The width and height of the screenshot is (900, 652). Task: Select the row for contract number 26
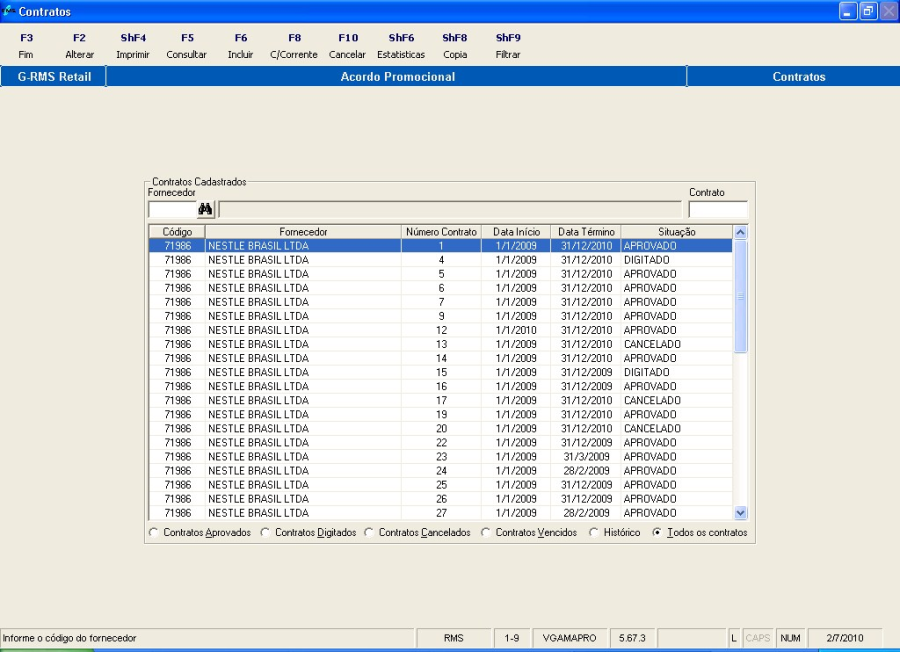click(441, 499)
